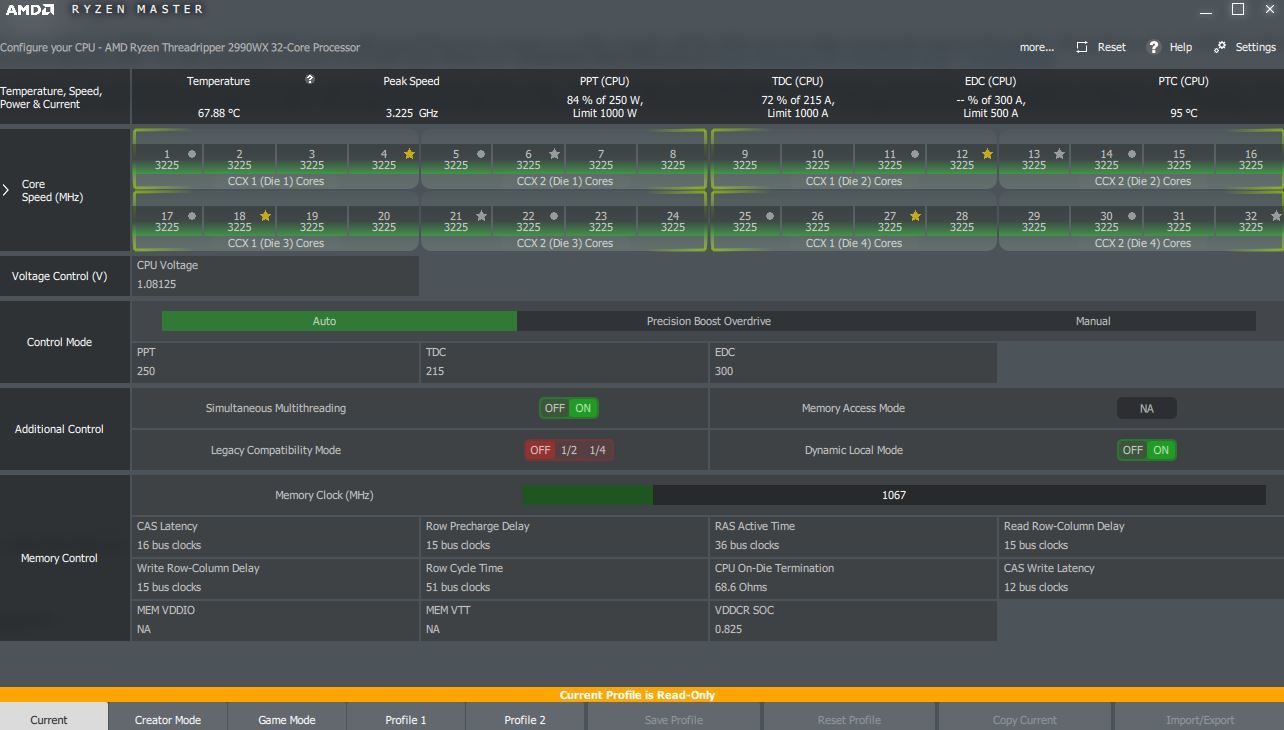Click the gray dot on core 22
Screen dimensions: 1284x730
coord(554,216)
